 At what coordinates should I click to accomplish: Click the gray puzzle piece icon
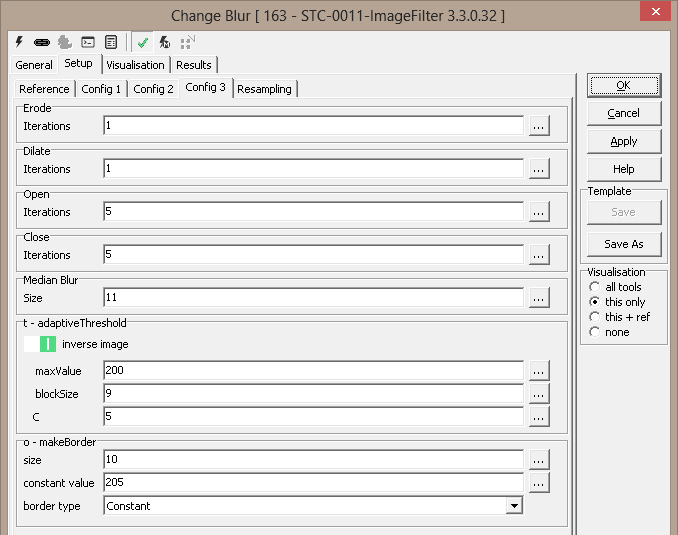click(64, 42)
